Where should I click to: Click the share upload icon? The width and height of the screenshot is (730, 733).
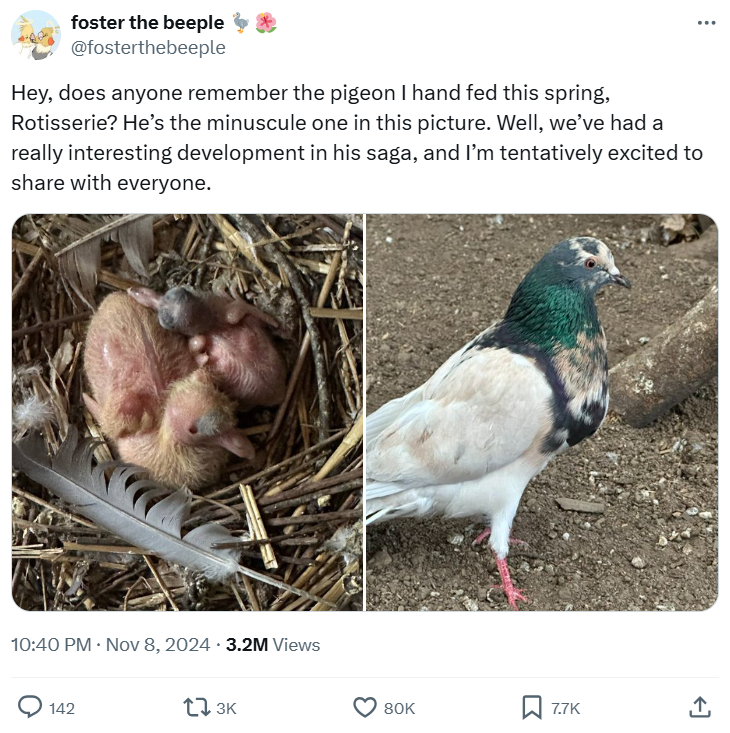point(700,707)
